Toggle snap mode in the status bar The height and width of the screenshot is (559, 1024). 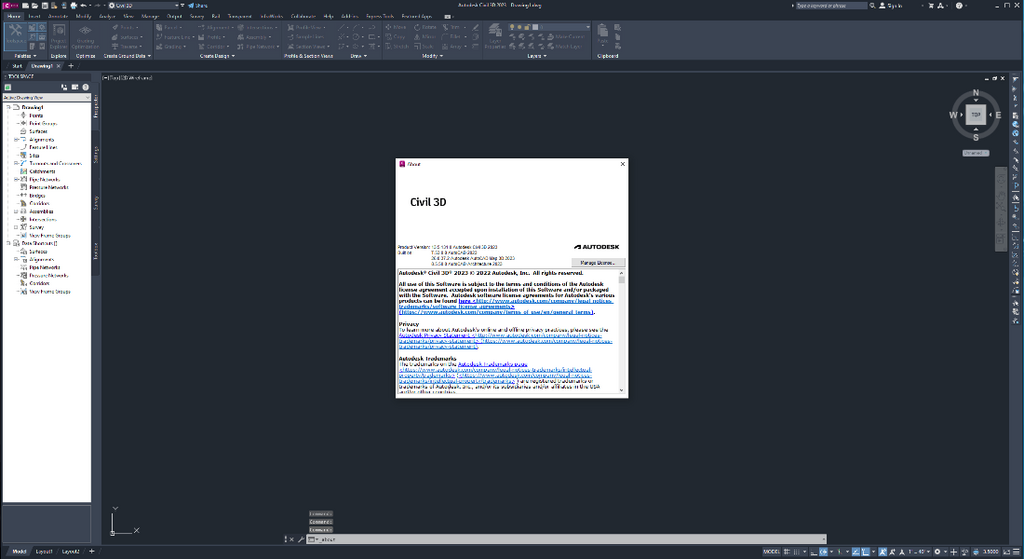point(797,552)
